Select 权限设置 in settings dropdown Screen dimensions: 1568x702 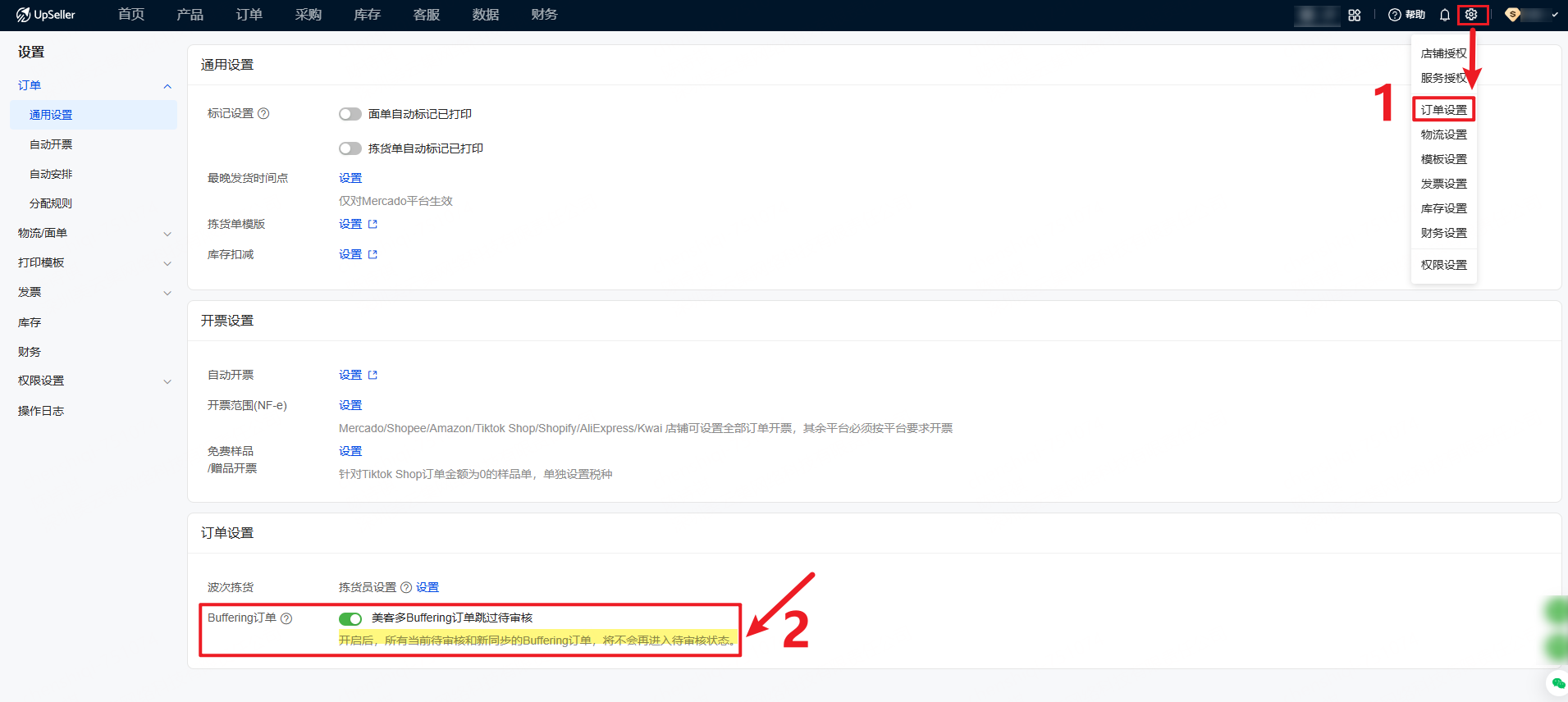[x=1444, y=265]
